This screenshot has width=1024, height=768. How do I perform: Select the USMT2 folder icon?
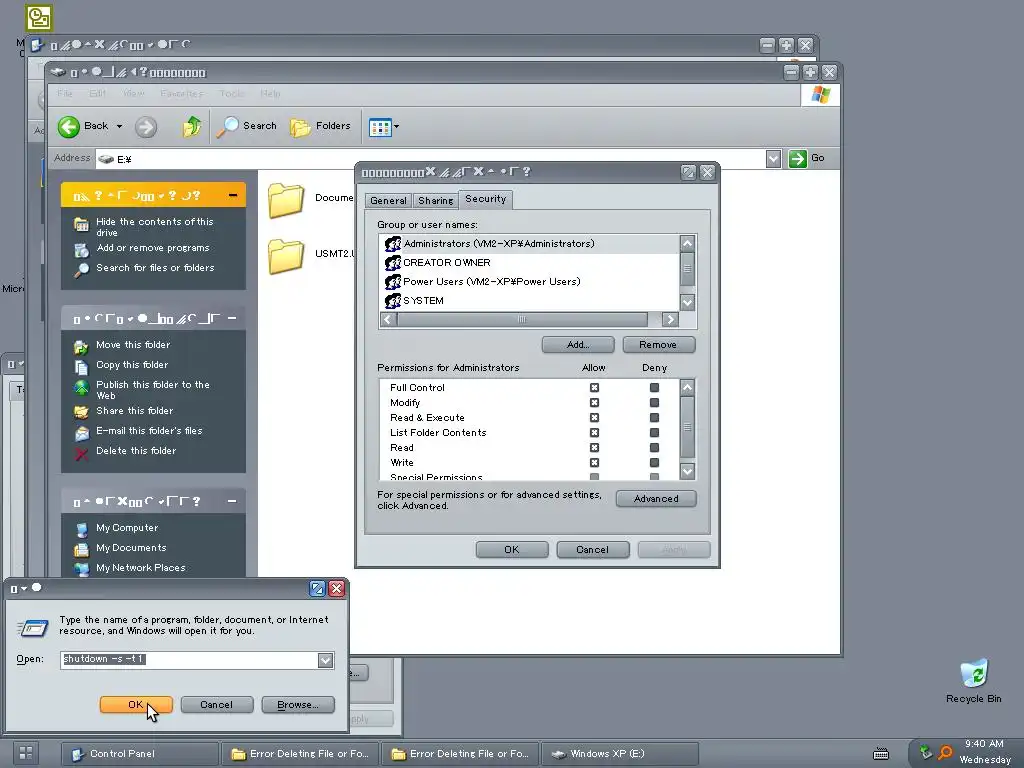pos(286,255)
